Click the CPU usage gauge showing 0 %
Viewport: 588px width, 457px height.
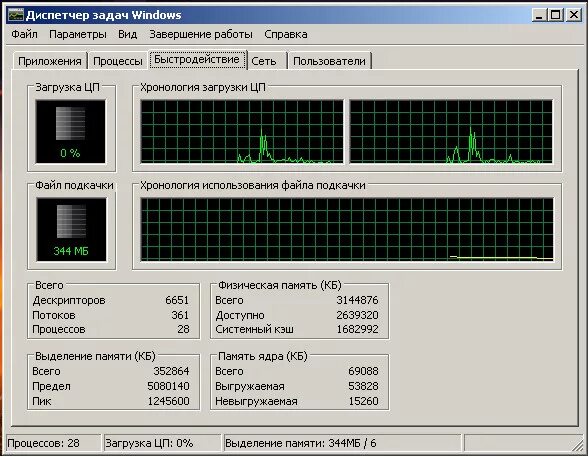click(70, 131)
